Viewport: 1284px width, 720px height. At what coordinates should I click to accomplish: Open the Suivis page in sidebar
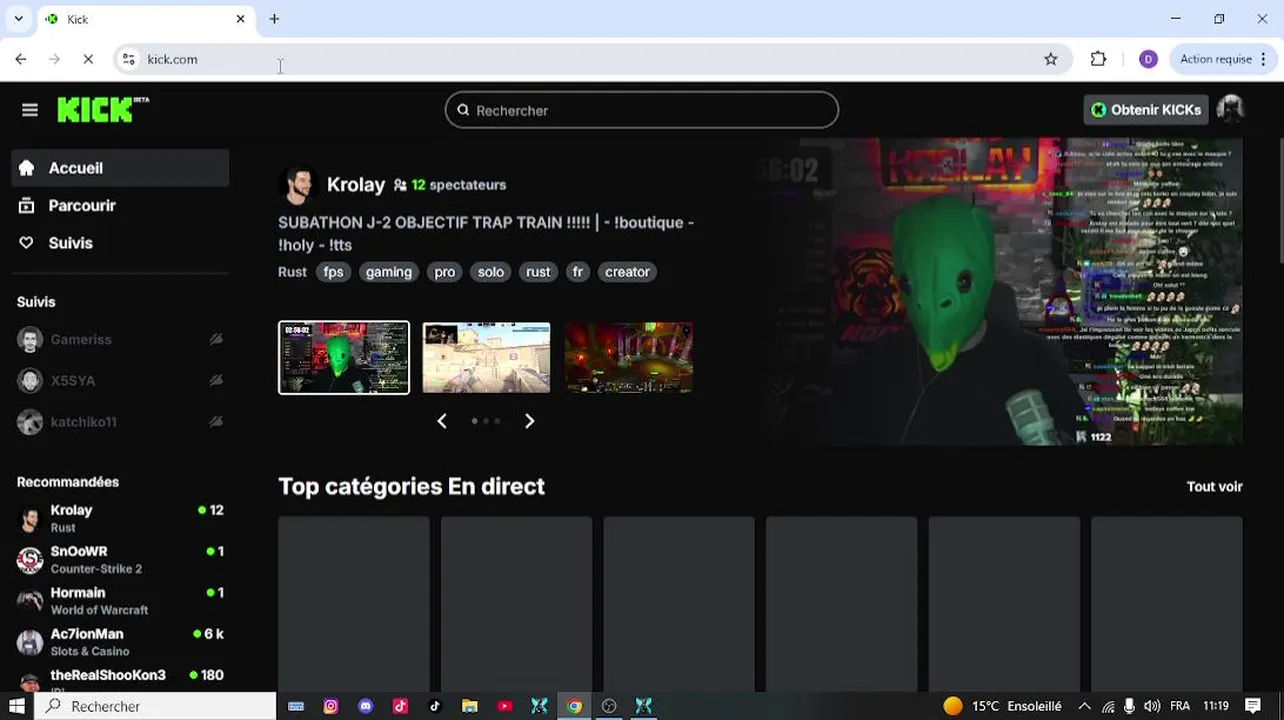click(120, 243)
